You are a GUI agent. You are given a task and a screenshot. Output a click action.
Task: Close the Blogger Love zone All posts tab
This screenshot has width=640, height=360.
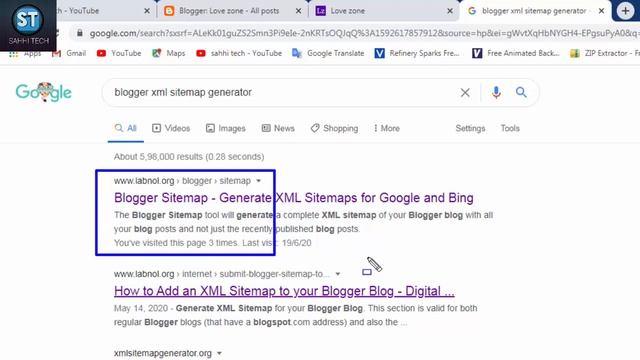tap(298, 11)
